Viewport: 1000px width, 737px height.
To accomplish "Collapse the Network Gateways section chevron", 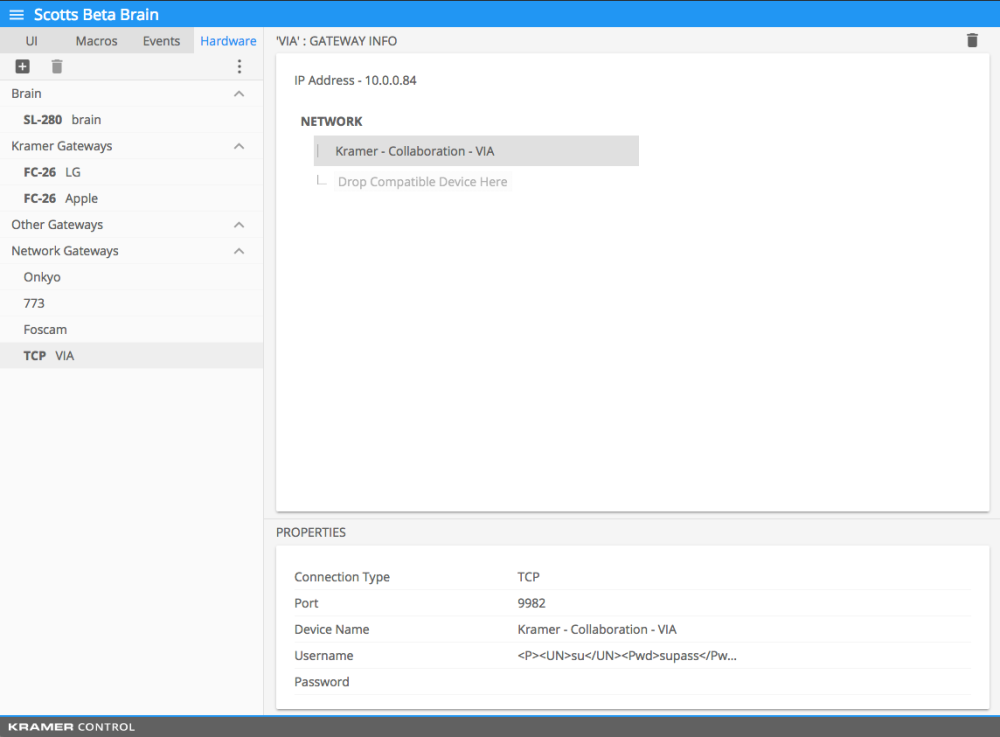I will (239, 251).
